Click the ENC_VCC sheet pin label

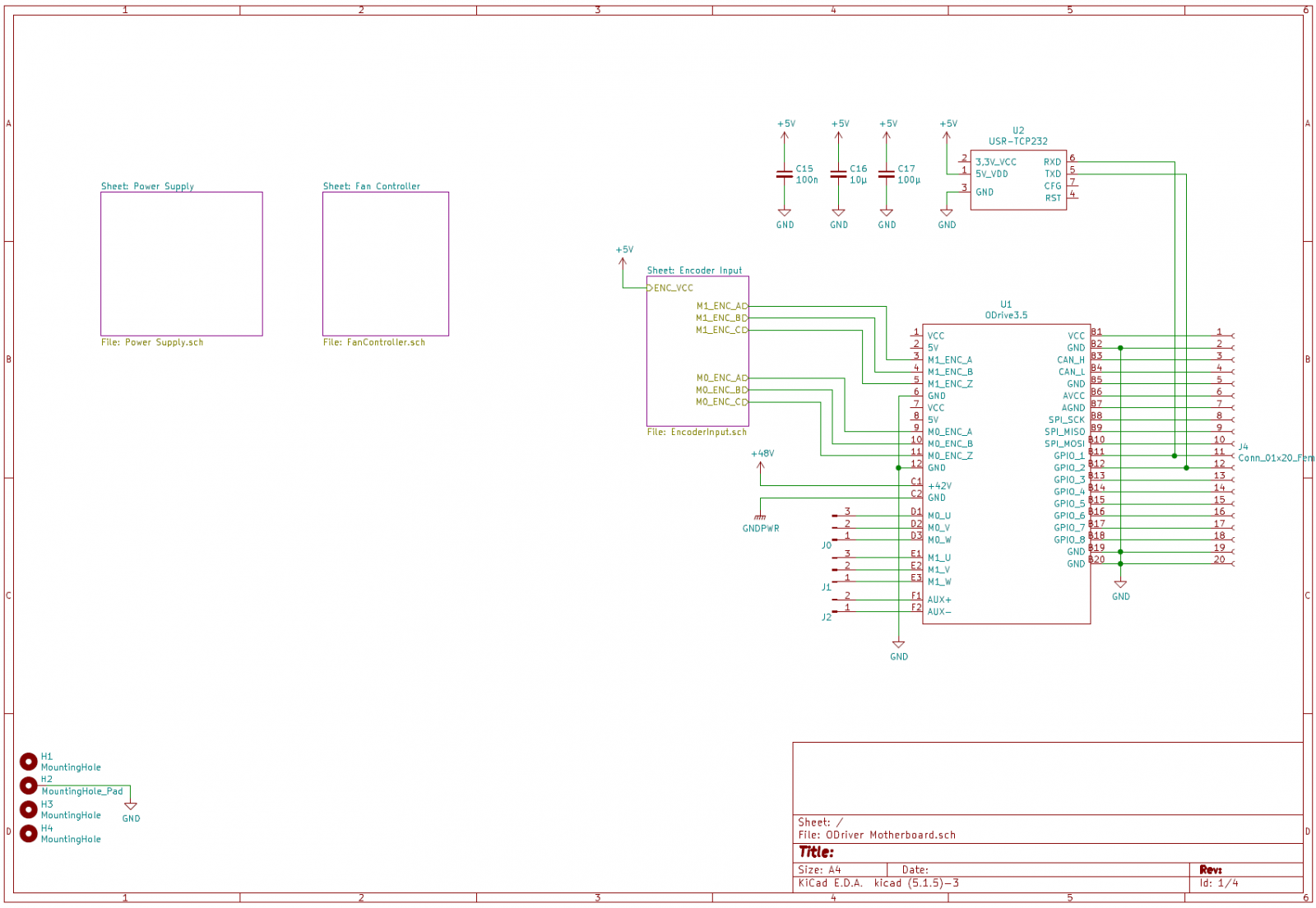(673, 288)
